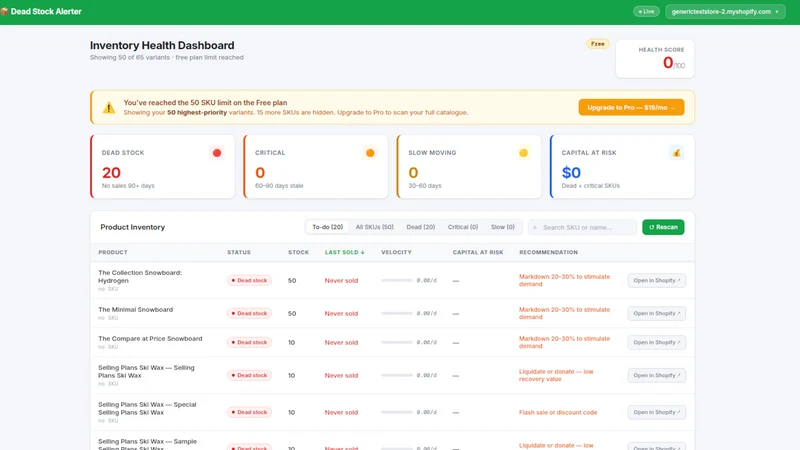Screen dimensions: 800x450
Task: Click the Product column header
Action: [113, 252]
